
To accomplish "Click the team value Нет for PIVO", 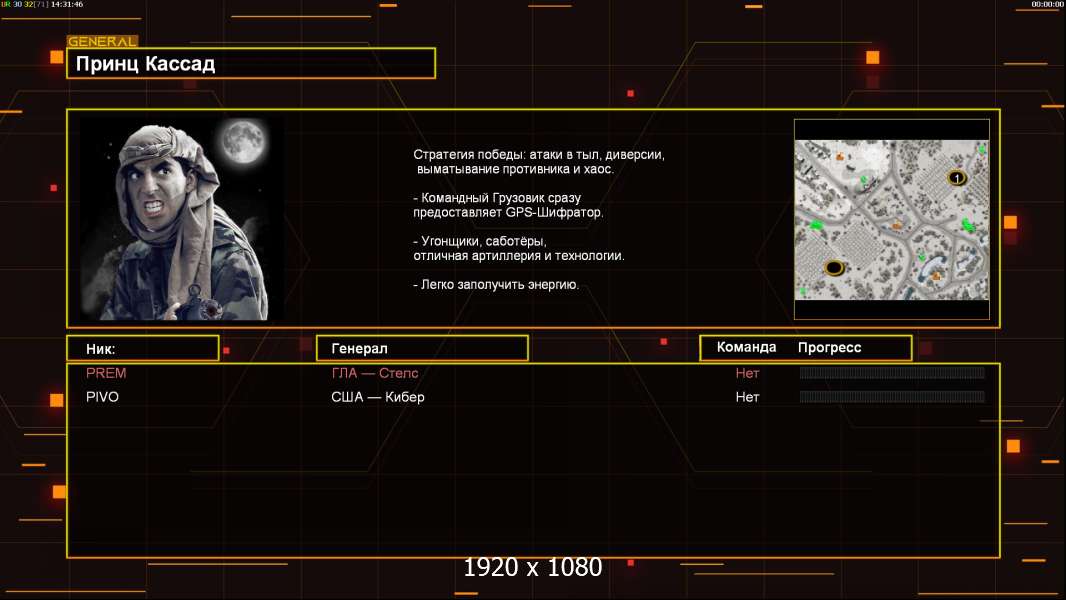I will [747, 397].
